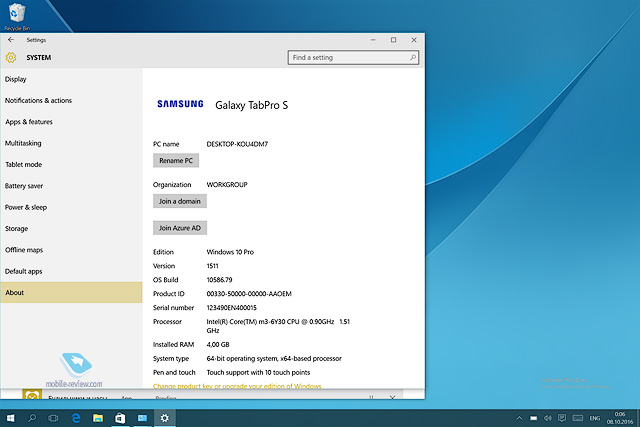This screenshot has height=427, width=640.
Task: Select Default apps in the sidebar
Action: point(71,271)
